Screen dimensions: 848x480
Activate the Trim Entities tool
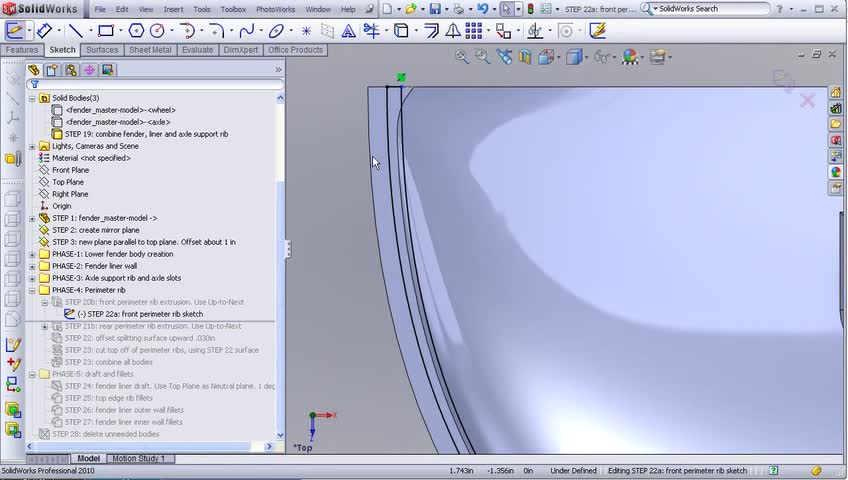[372, 31]
